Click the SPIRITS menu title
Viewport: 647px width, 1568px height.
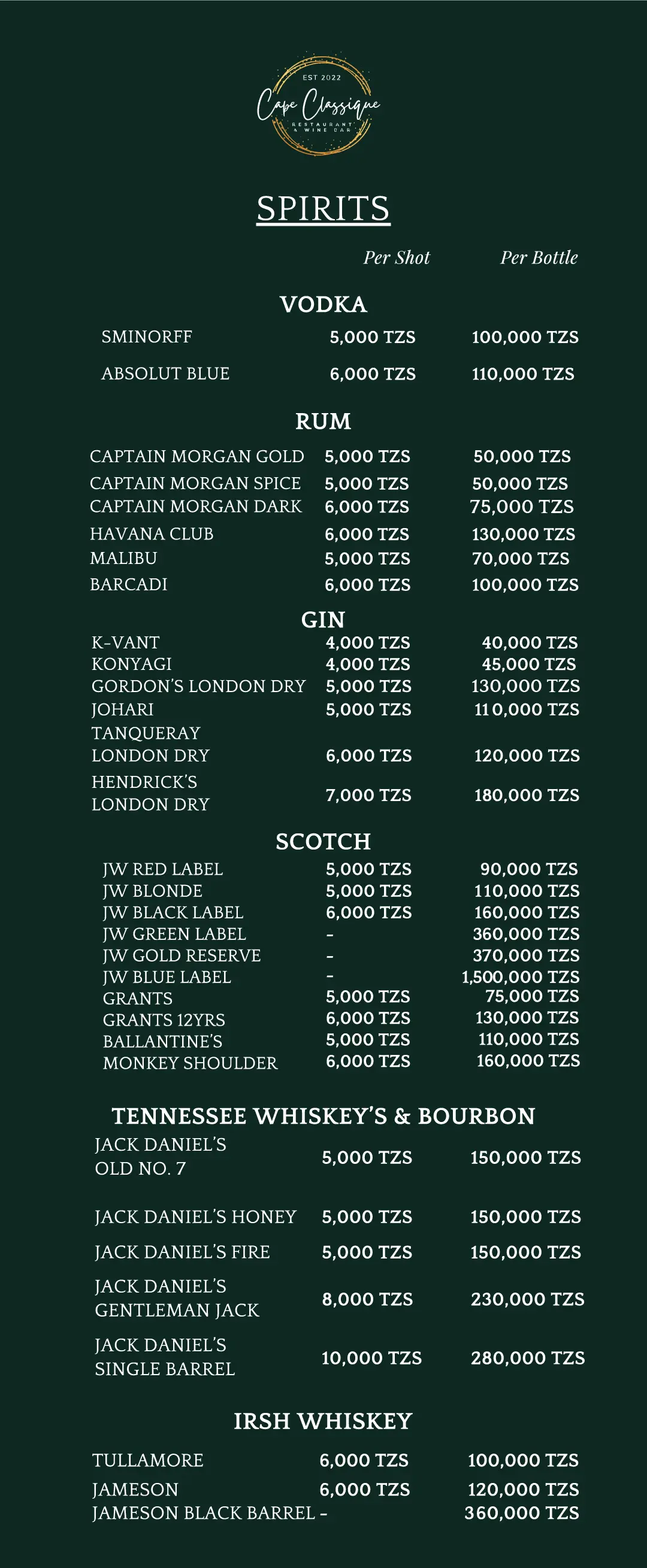[x=323, y=209]
